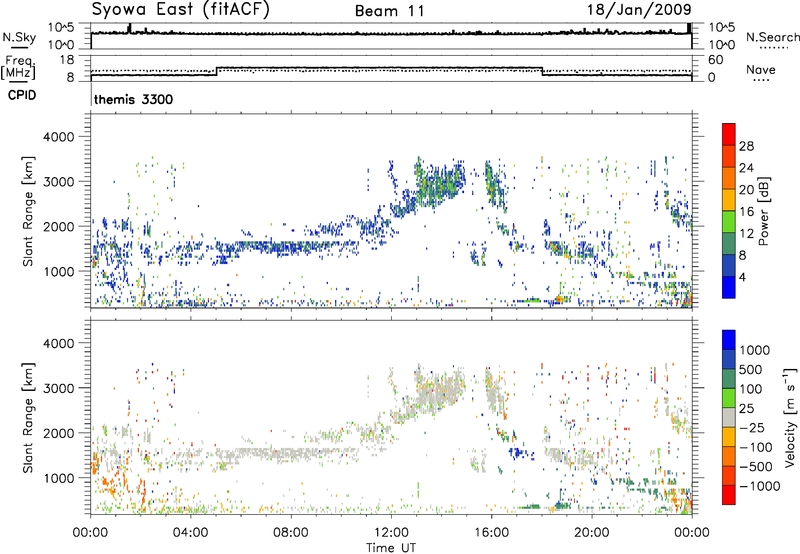Click the "Velocity [m s-1]" colorbar title
The height and width of the screenshot is (554, 800).
tap(790, 417)
